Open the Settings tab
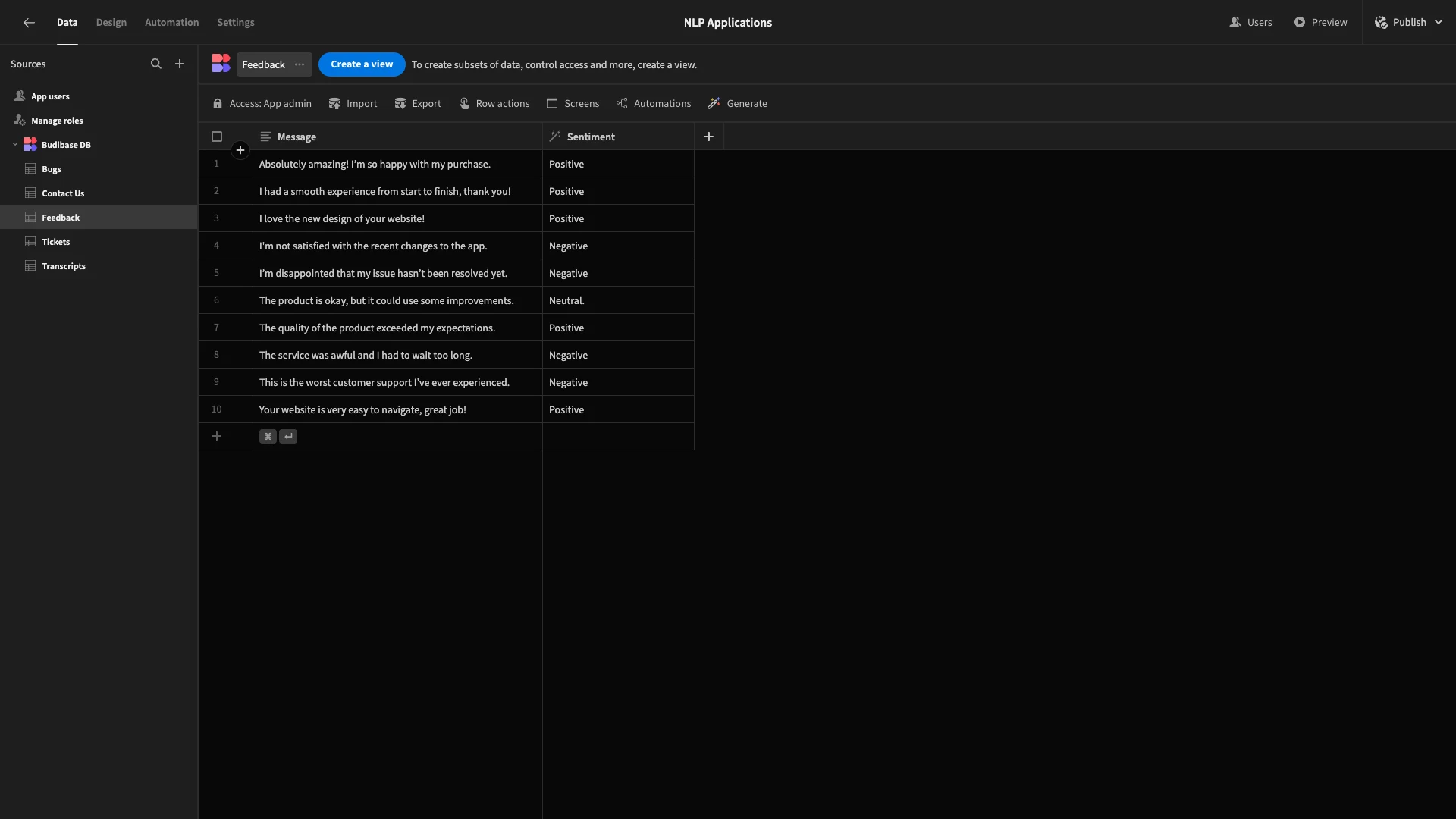1456x819 pixels. [x=236, y=23]
